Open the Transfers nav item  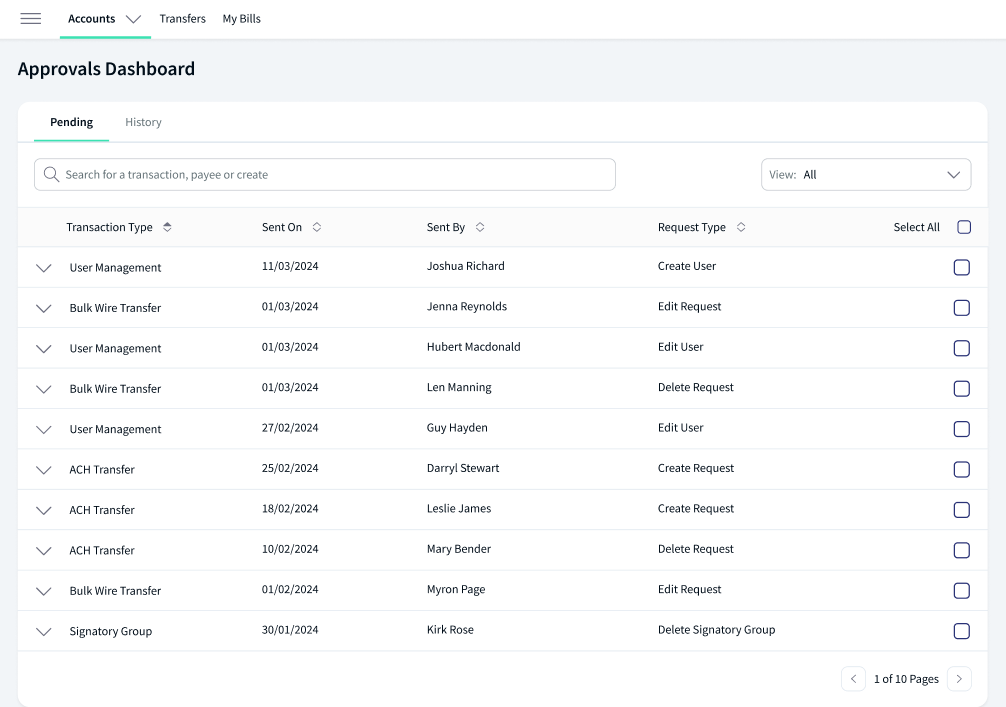coord(183,19)
